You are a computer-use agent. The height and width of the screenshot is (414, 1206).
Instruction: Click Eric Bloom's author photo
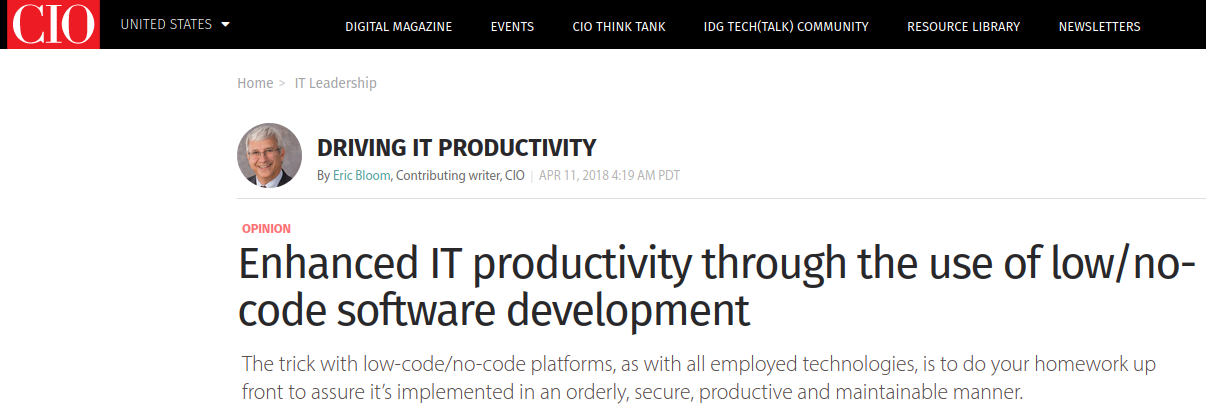pos(269,155)
